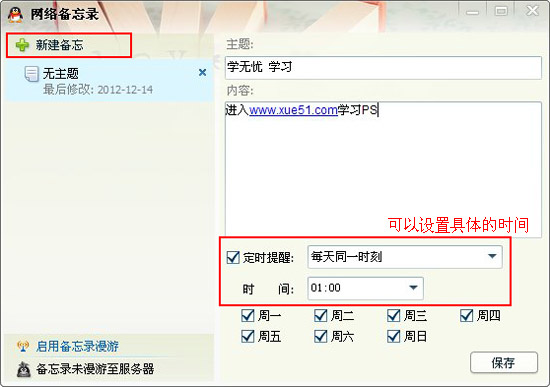Click the 保存 save button
Screen dimensions: 550x387
[504, 362]
